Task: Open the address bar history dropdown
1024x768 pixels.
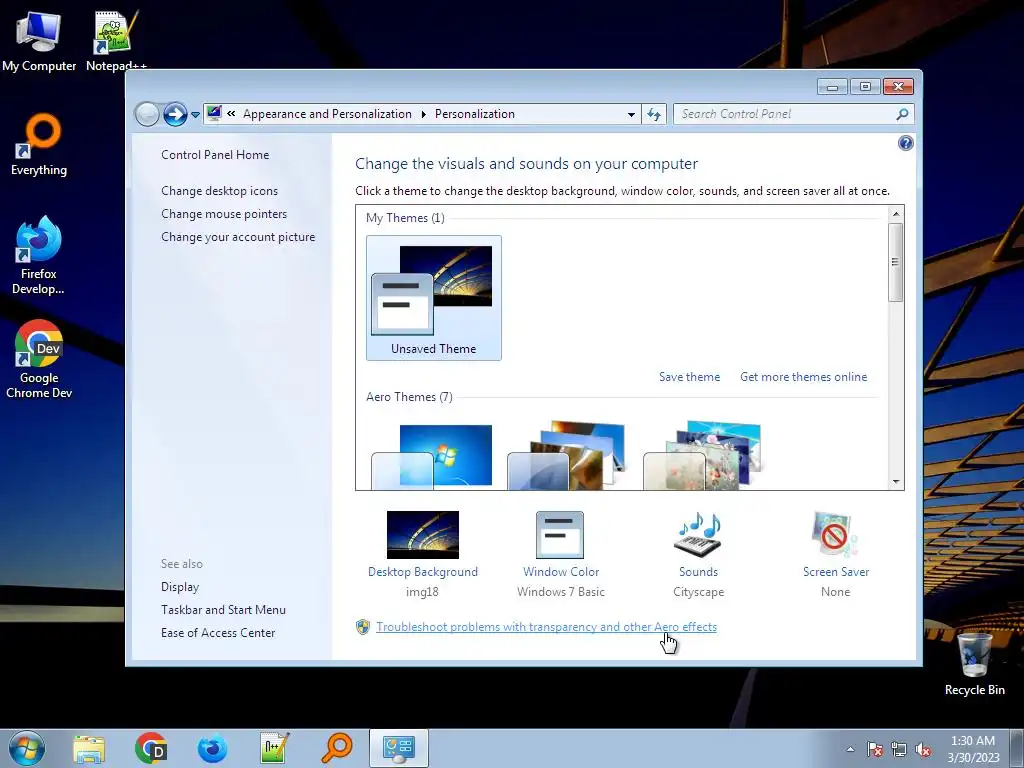Action: (x=631, y=114)
